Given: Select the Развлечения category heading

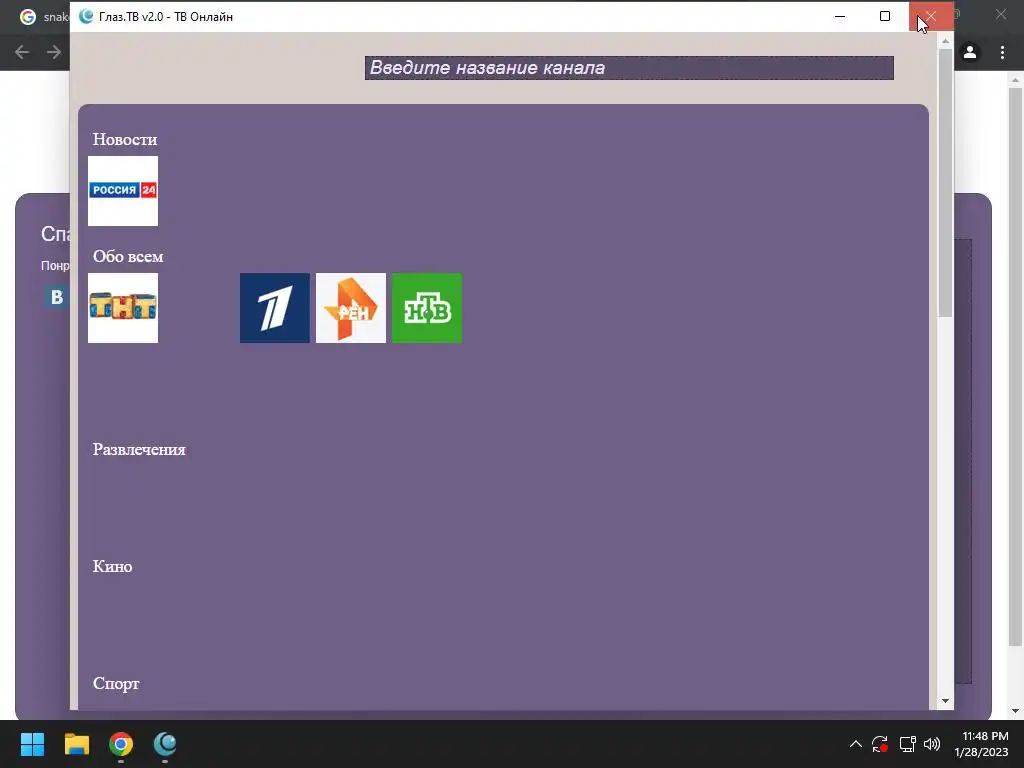Looking at the screenshot, I should tap(139, 449).
